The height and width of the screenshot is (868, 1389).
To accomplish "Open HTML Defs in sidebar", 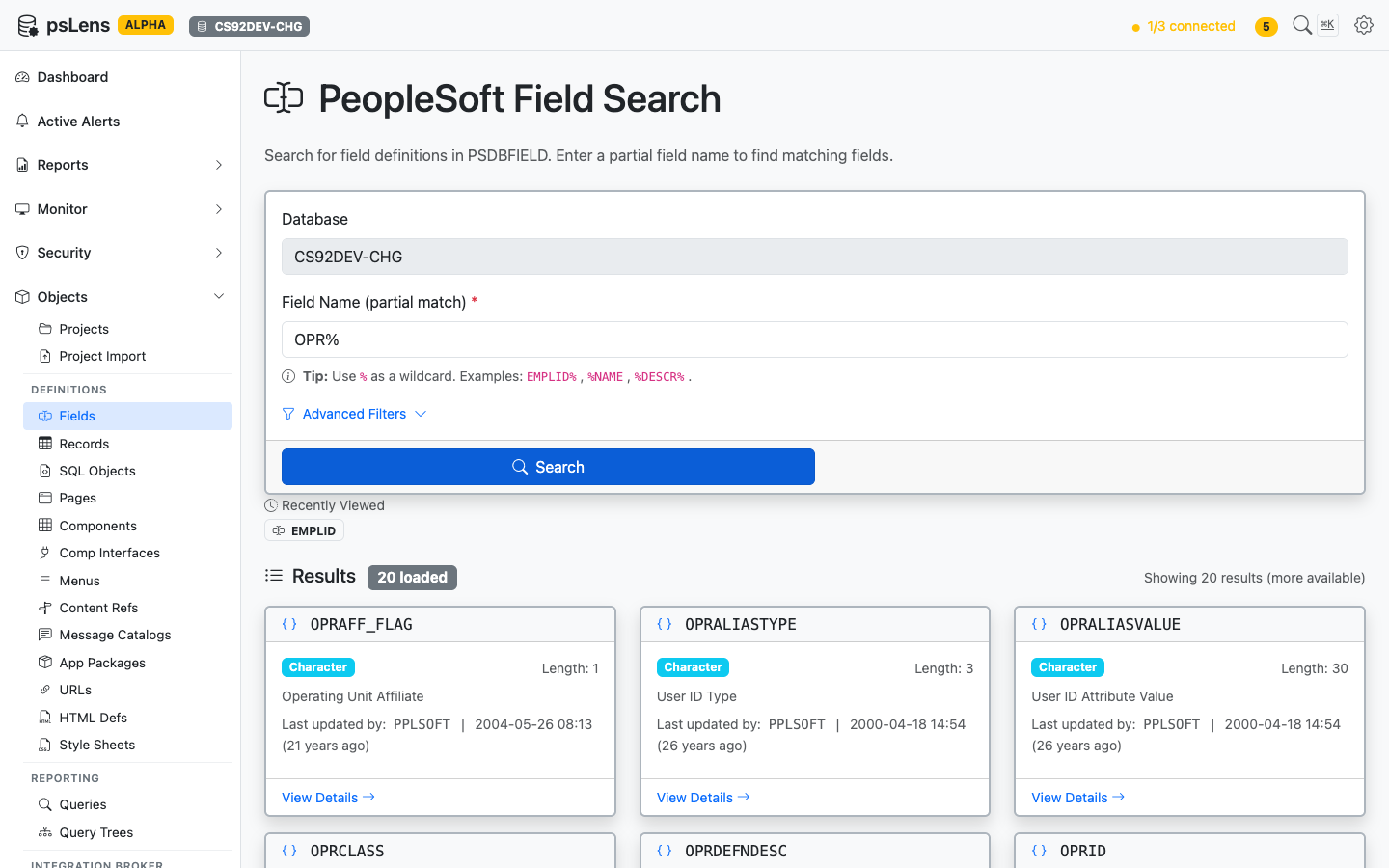I will pos(127,718).
